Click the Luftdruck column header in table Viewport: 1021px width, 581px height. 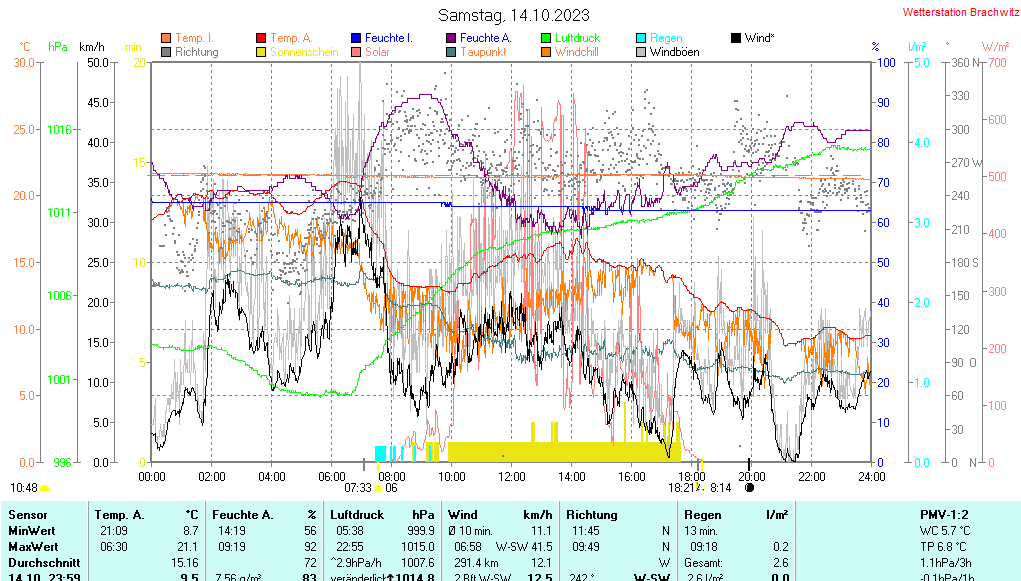pos(358,514)
